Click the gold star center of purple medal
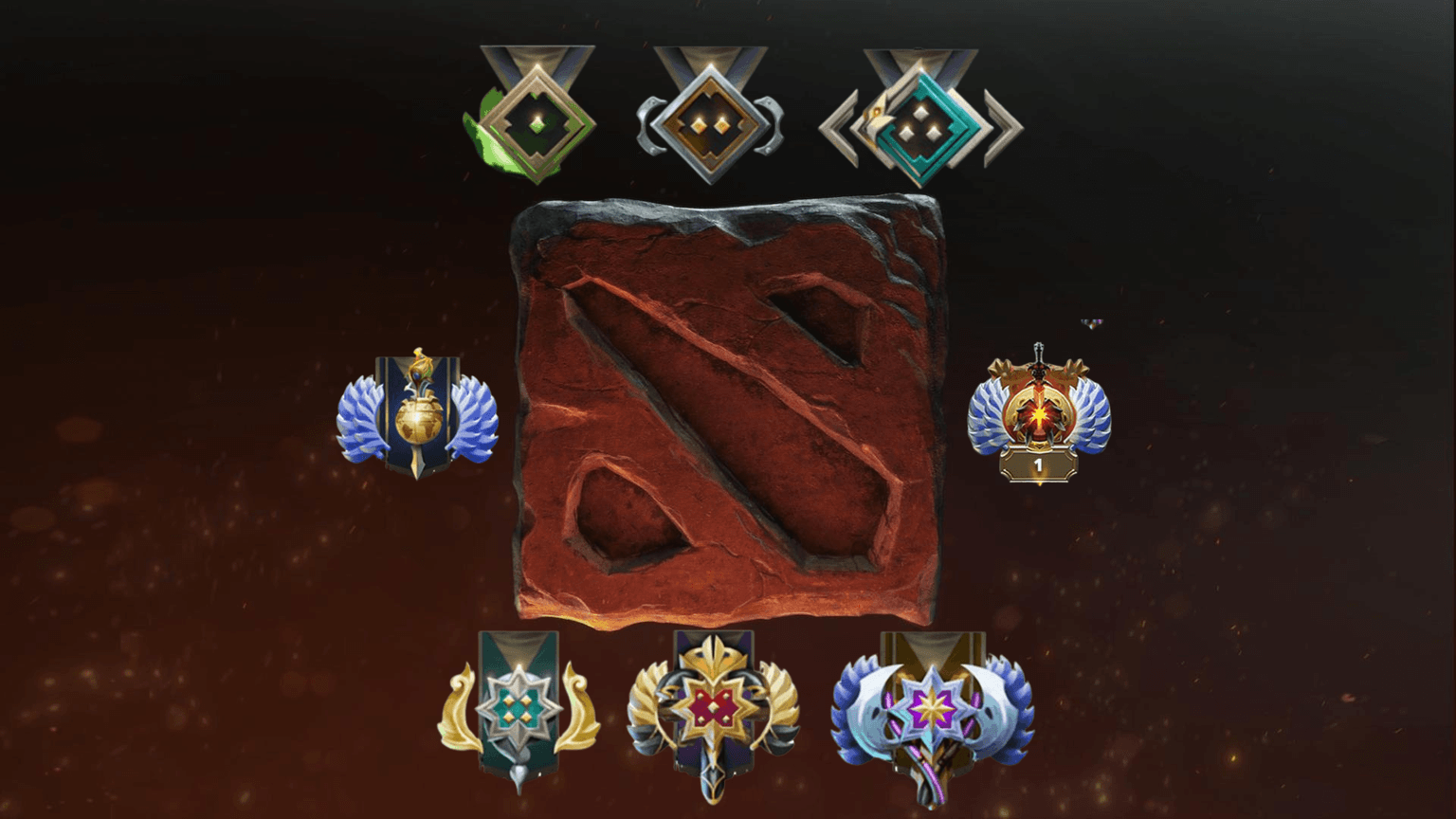The width and height of the screenshot is (1456, 819). tap(935, 706)
